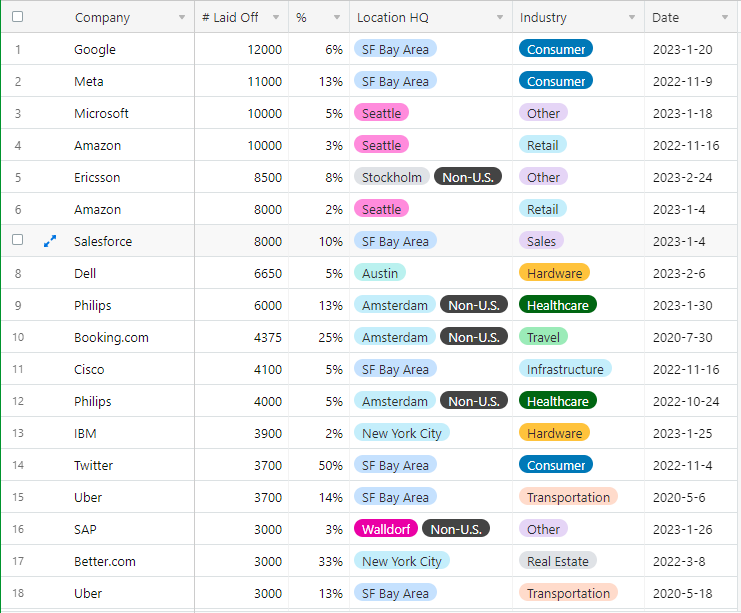Open the % column dropdown arrow

[x=336, y=17]
